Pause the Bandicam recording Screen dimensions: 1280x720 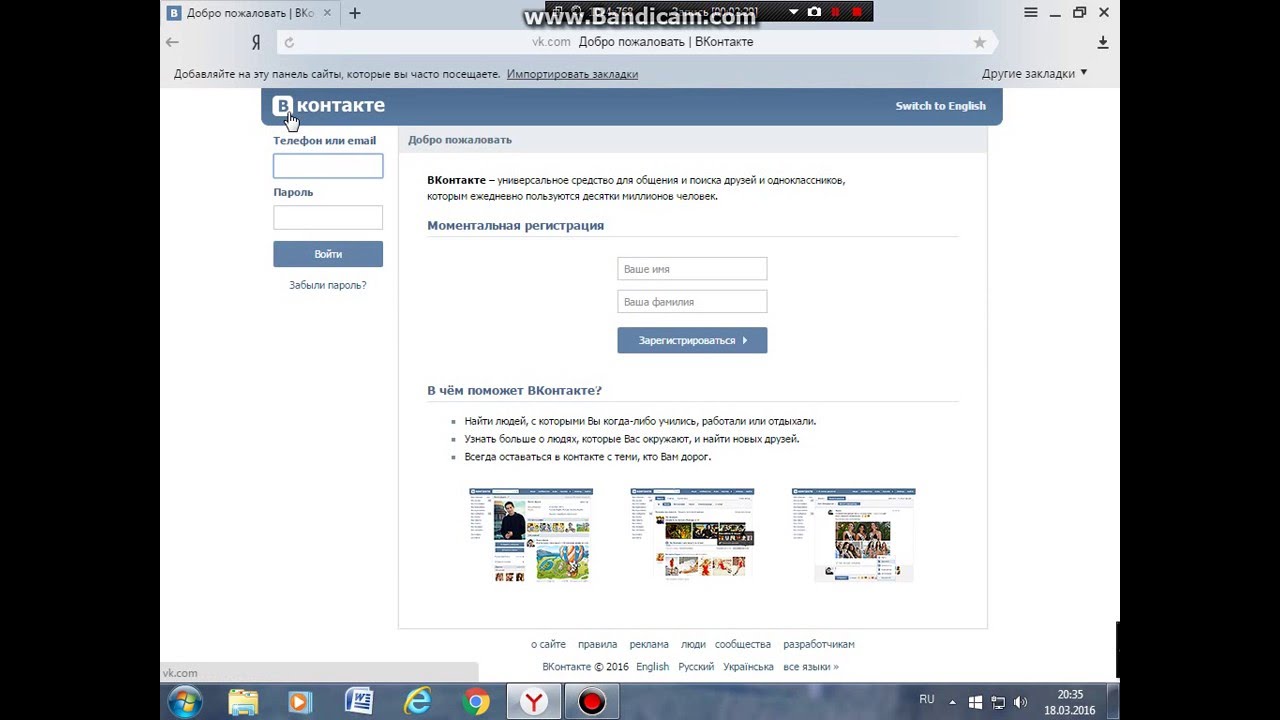click(x=836, y=12)
